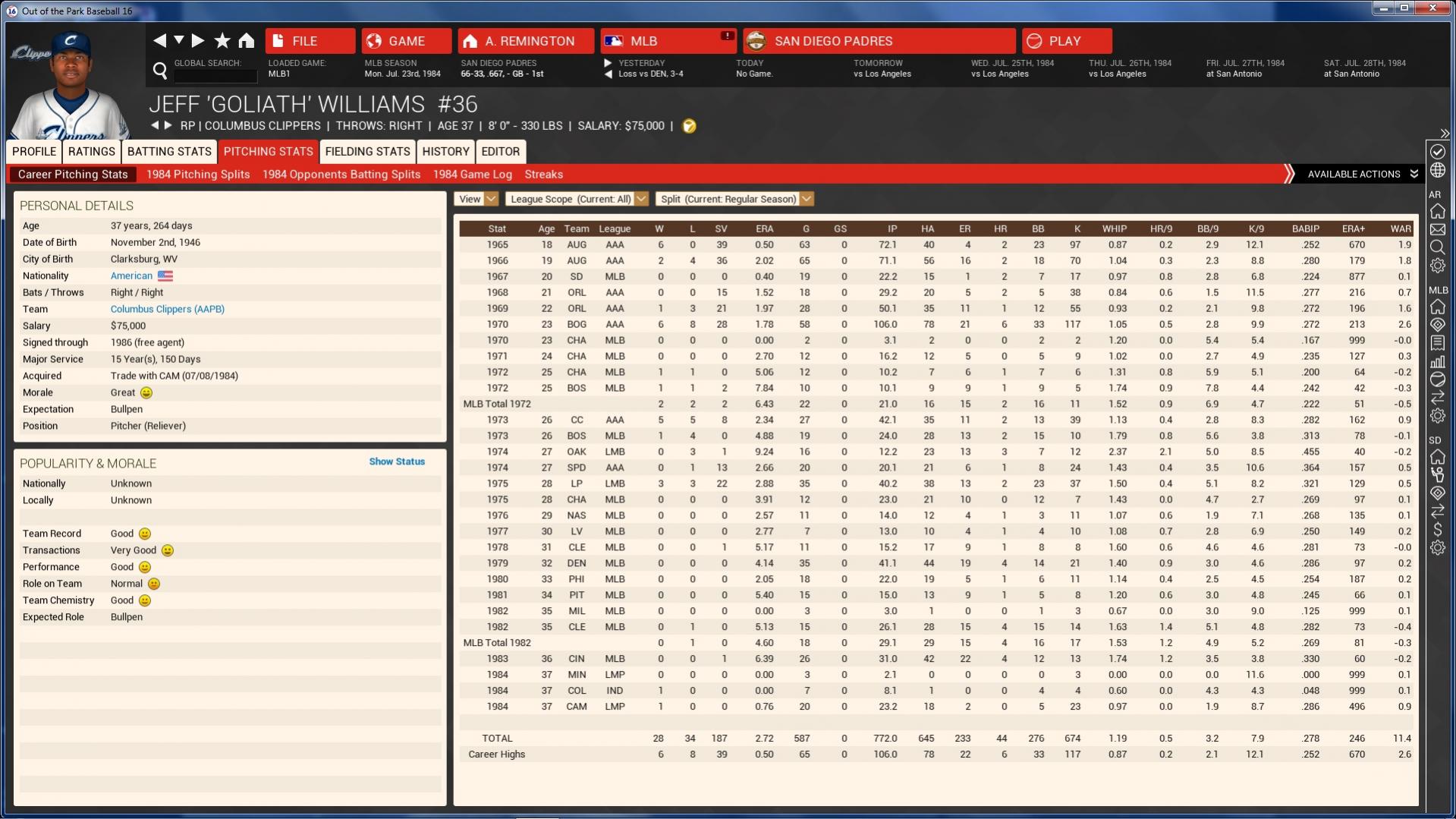Screen dimensions: 1456x819
Task: Click the bar chart statistics icon in sidebar
Action: coord(1437,362)
